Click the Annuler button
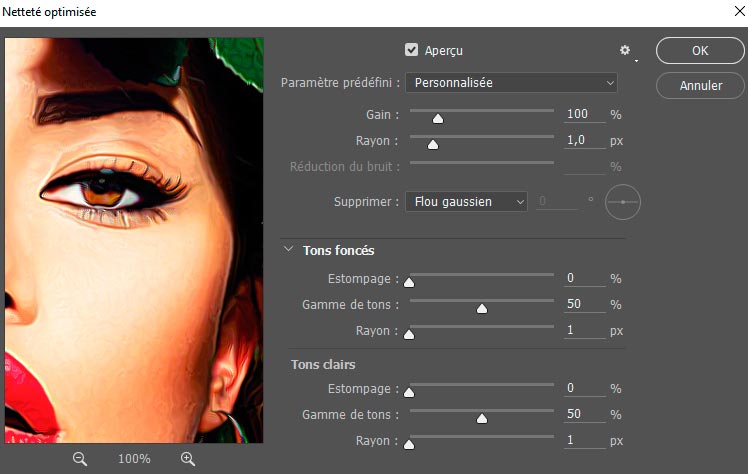This screenshot has height=474, width=748. pos(700,86)
